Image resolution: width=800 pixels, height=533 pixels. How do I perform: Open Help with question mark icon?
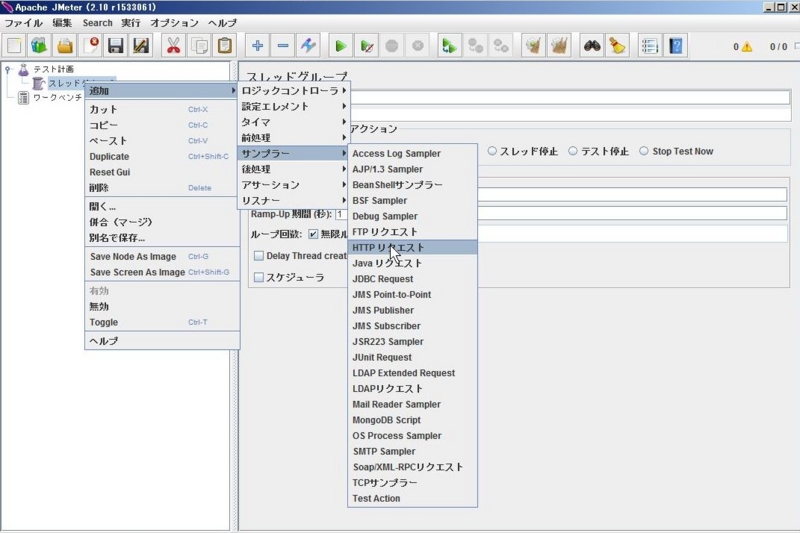(676, 46)
